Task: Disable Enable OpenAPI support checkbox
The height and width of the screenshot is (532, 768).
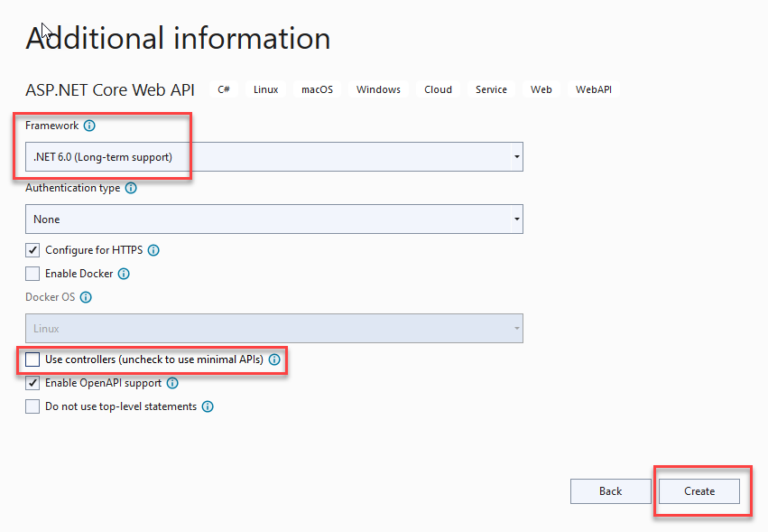Action: coord(32,383)
